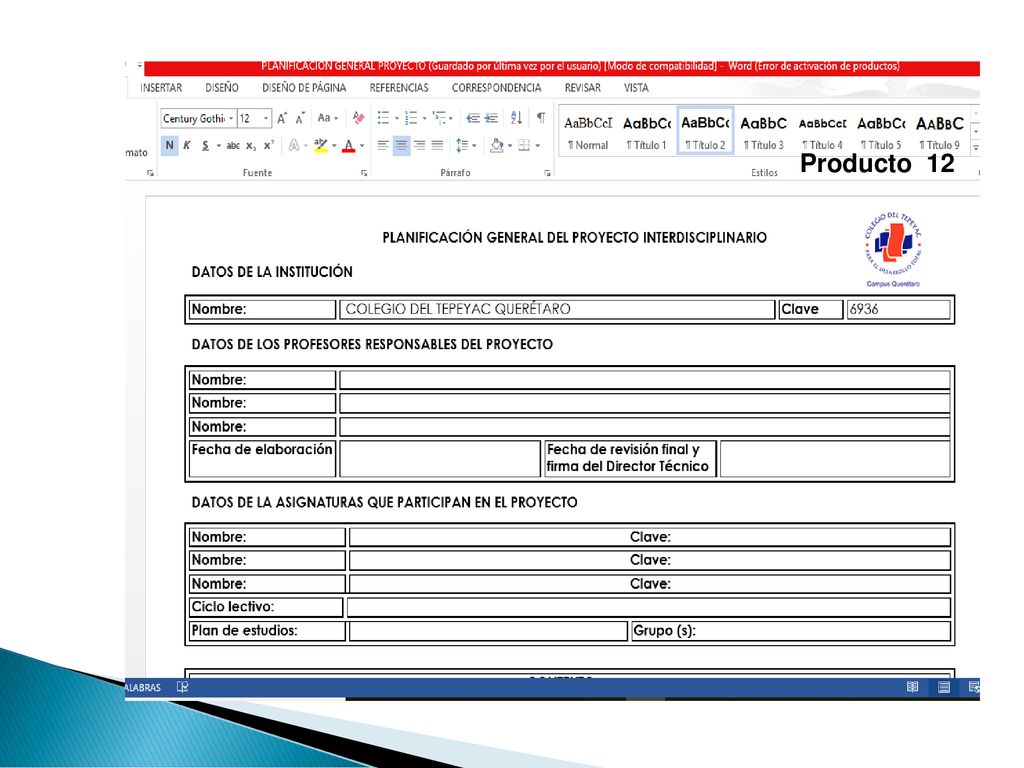
Task: Switch to INSERTAR tab
Action: click(x=161, y=88)
